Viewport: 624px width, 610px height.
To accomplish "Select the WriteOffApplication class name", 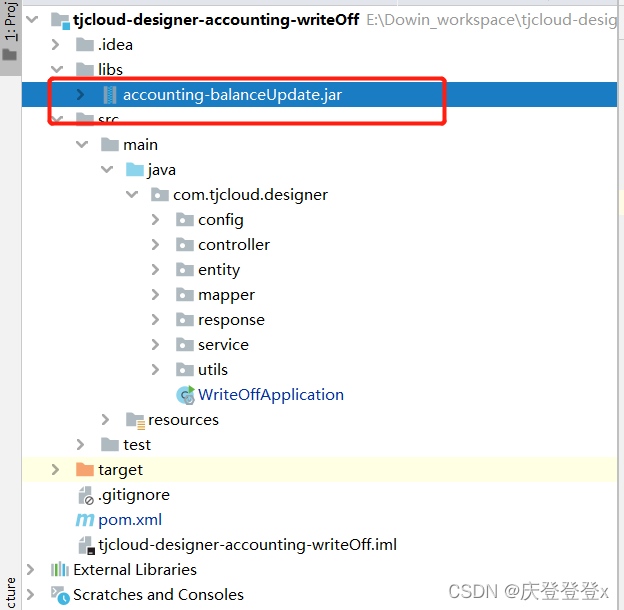I will (271, 395).
